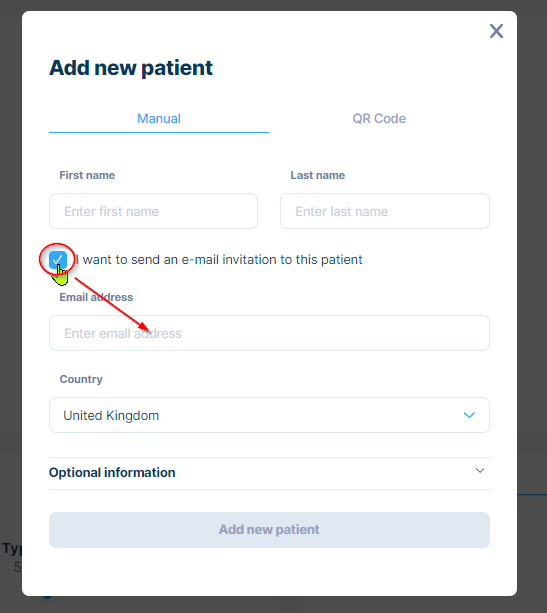Click the e-mail invitation label text
Screen dimensions: 547x613
pos(219,260)
